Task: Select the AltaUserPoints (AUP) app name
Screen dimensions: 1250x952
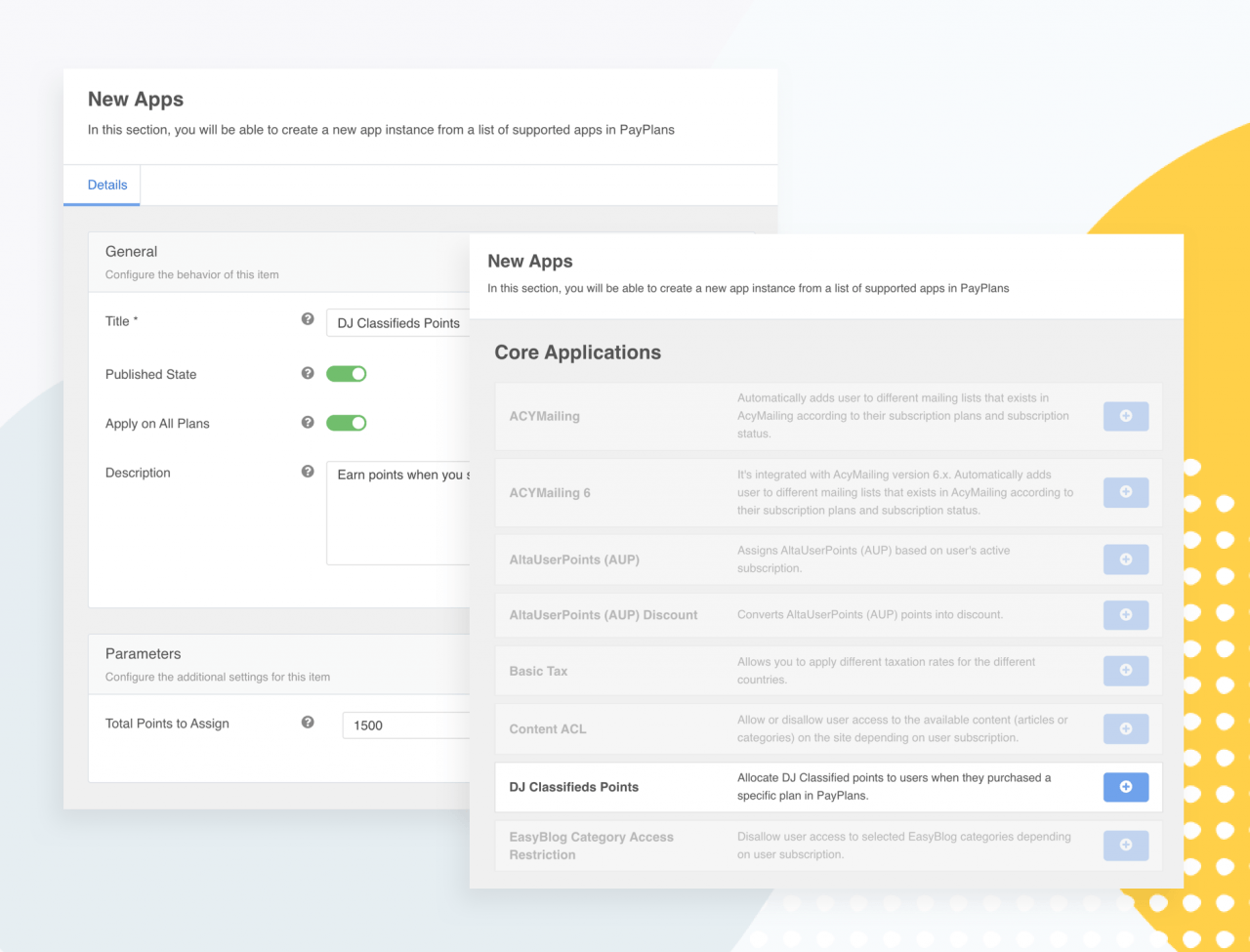Action: coord(574,559)
